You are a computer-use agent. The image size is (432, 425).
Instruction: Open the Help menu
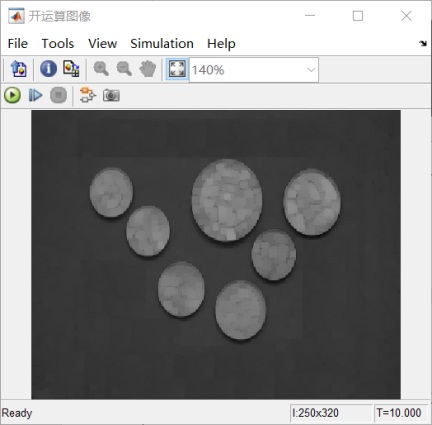(221, 44)
